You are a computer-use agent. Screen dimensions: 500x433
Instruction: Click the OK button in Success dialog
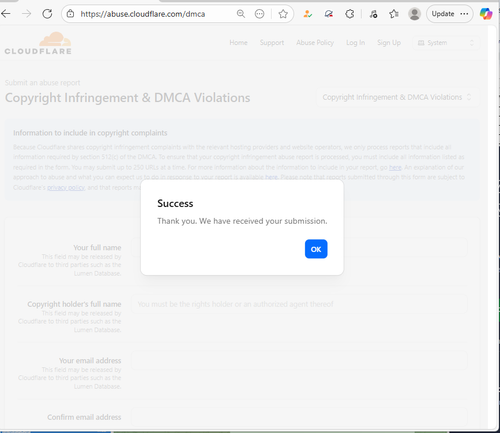point(316,249)
